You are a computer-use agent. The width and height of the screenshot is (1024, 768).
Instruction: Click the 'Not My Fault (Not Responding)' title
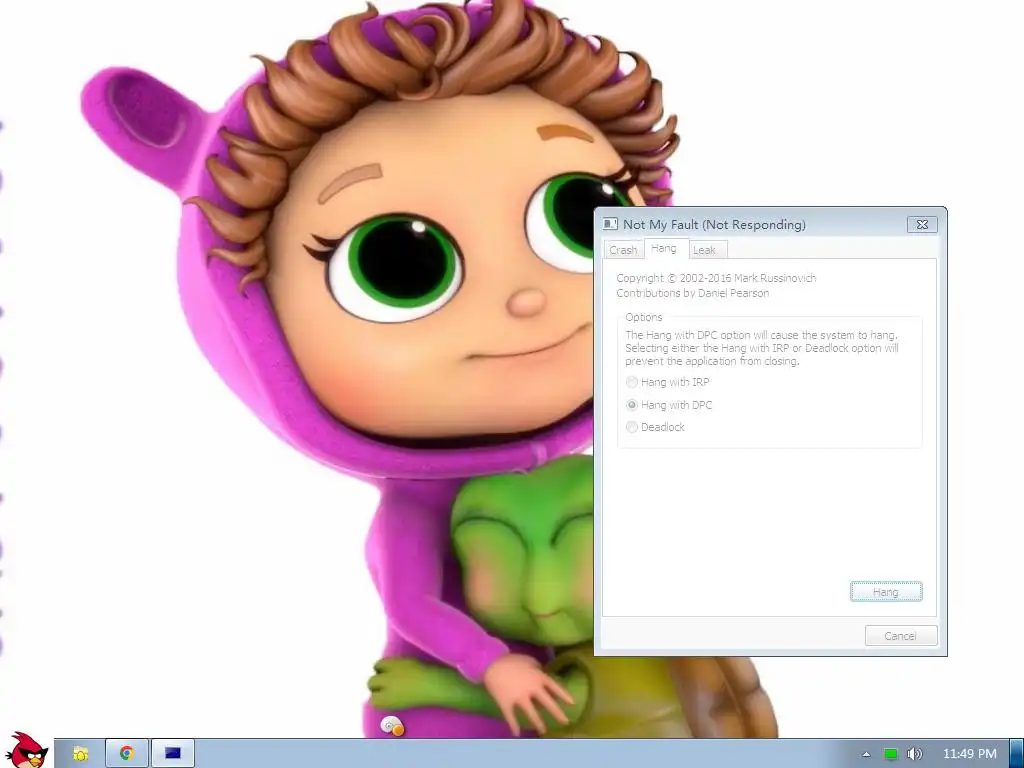(714, 225)
